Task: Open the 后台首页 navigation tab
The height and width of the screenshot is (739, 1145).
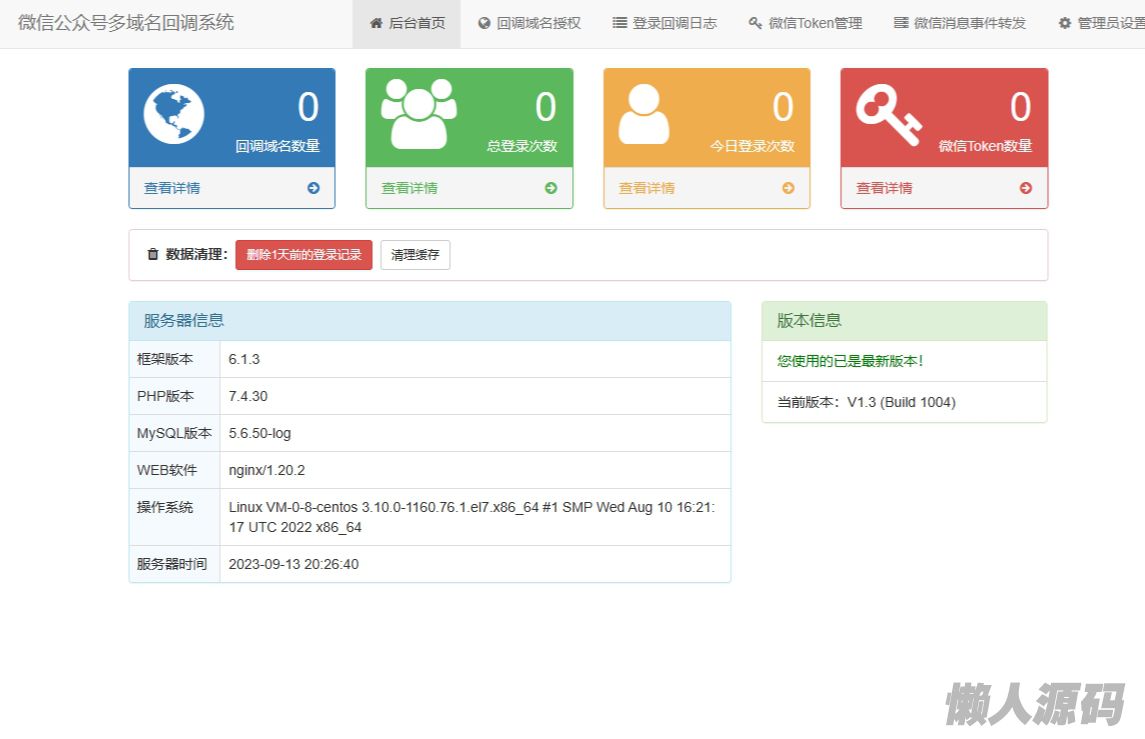Action: (x=407, y=23)
